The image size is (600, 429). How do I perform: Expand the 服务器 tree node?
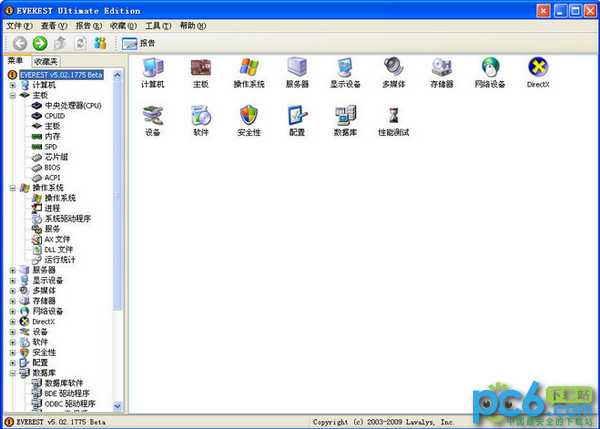tap(12, 270)
